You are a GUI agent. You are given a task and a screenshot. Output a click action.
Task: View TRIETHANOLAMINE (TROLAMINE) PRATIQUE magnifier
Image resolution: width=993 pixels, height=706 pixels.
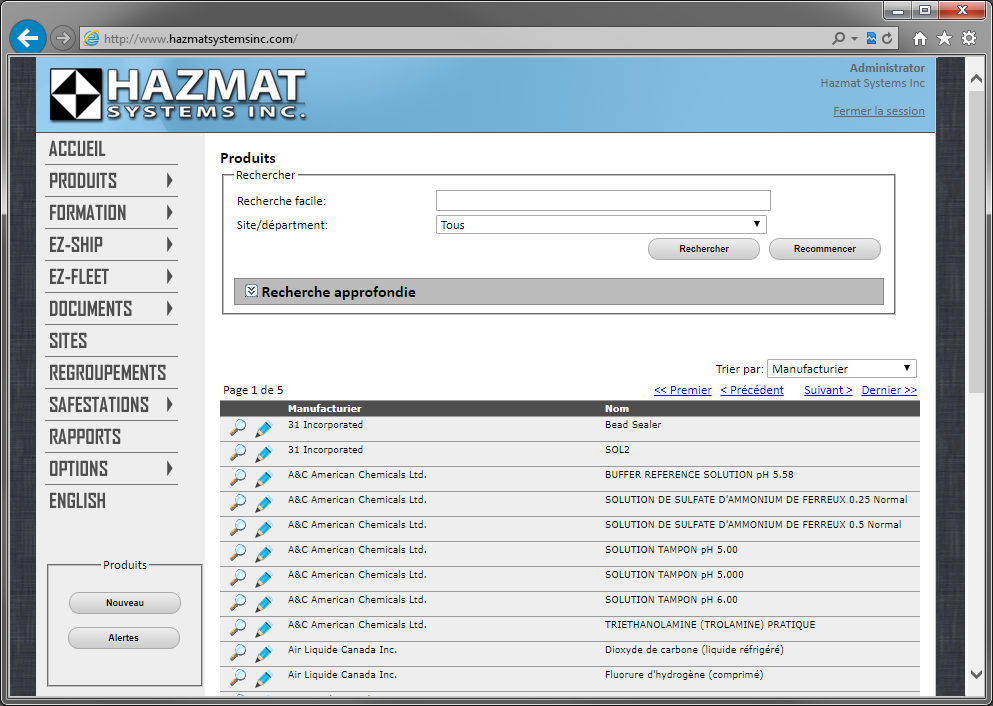tap(238, 627)
